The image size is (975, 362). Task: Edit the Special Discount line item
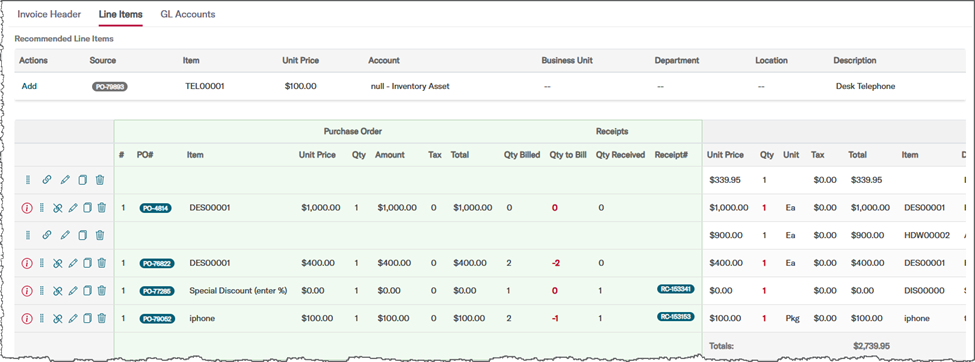(x=73, y=290)
